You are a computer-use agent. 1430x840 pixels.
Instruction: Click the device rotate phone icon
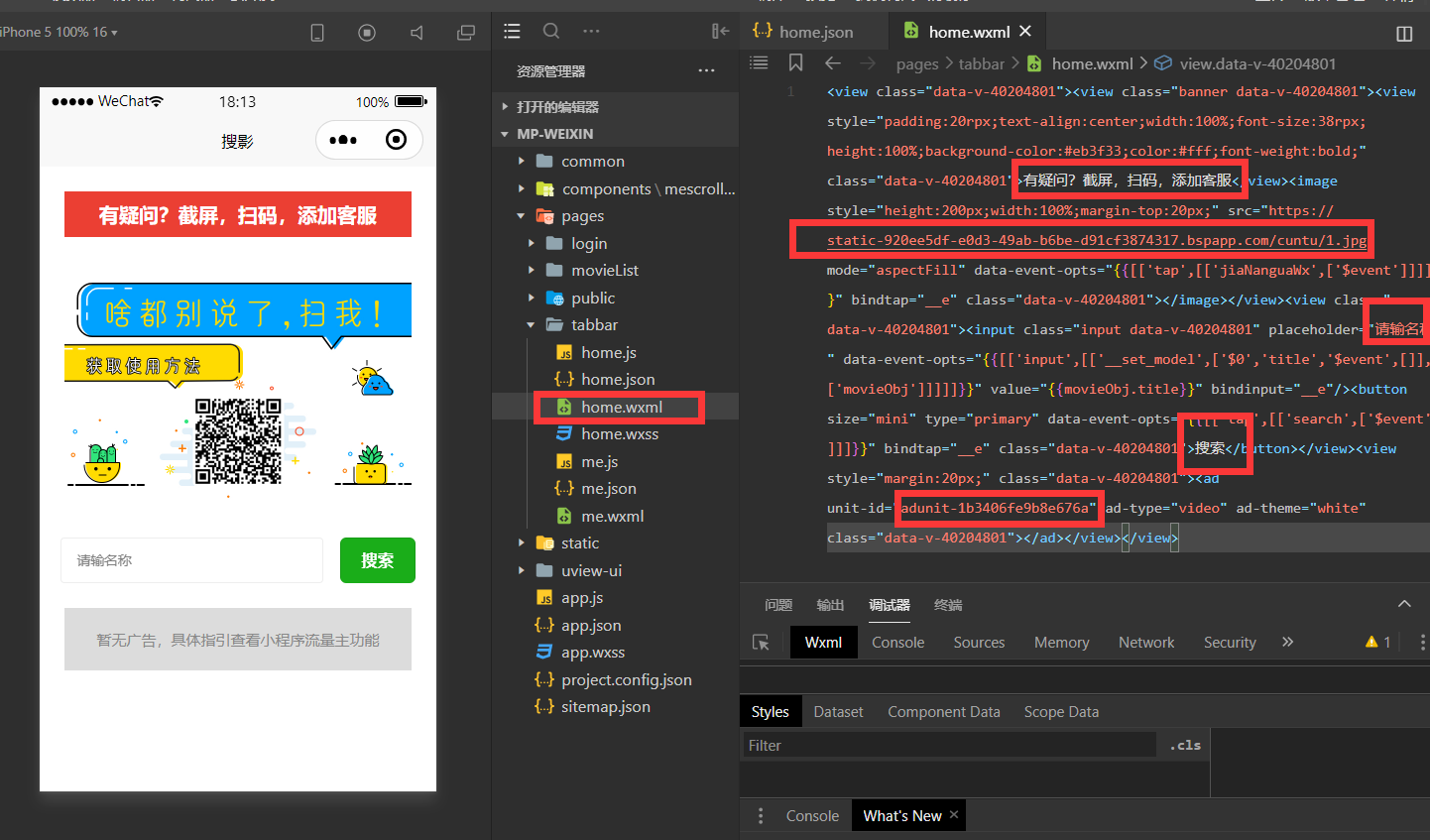(x=317, y=33)
